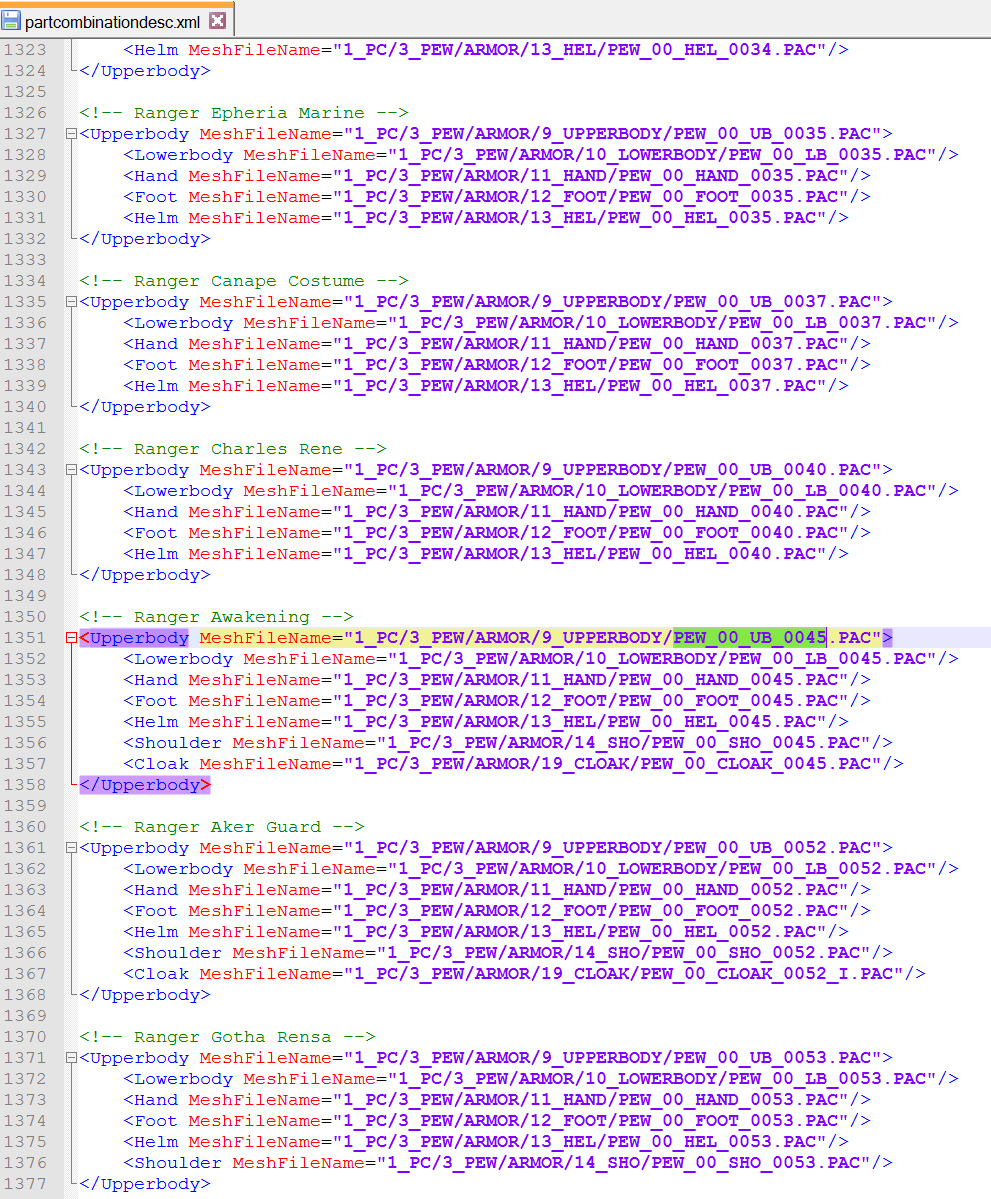The height and width of the screenshot is (1199, 991).
Task: Collapse the Ranger Canape Costume Upperbody block
Action: 70,302
